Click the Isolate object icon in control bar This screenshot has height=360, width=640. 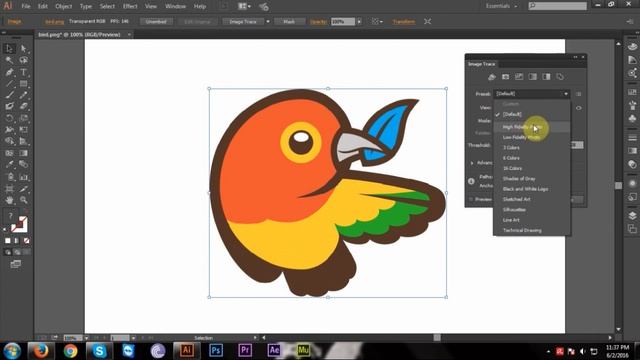pos(427,21)
